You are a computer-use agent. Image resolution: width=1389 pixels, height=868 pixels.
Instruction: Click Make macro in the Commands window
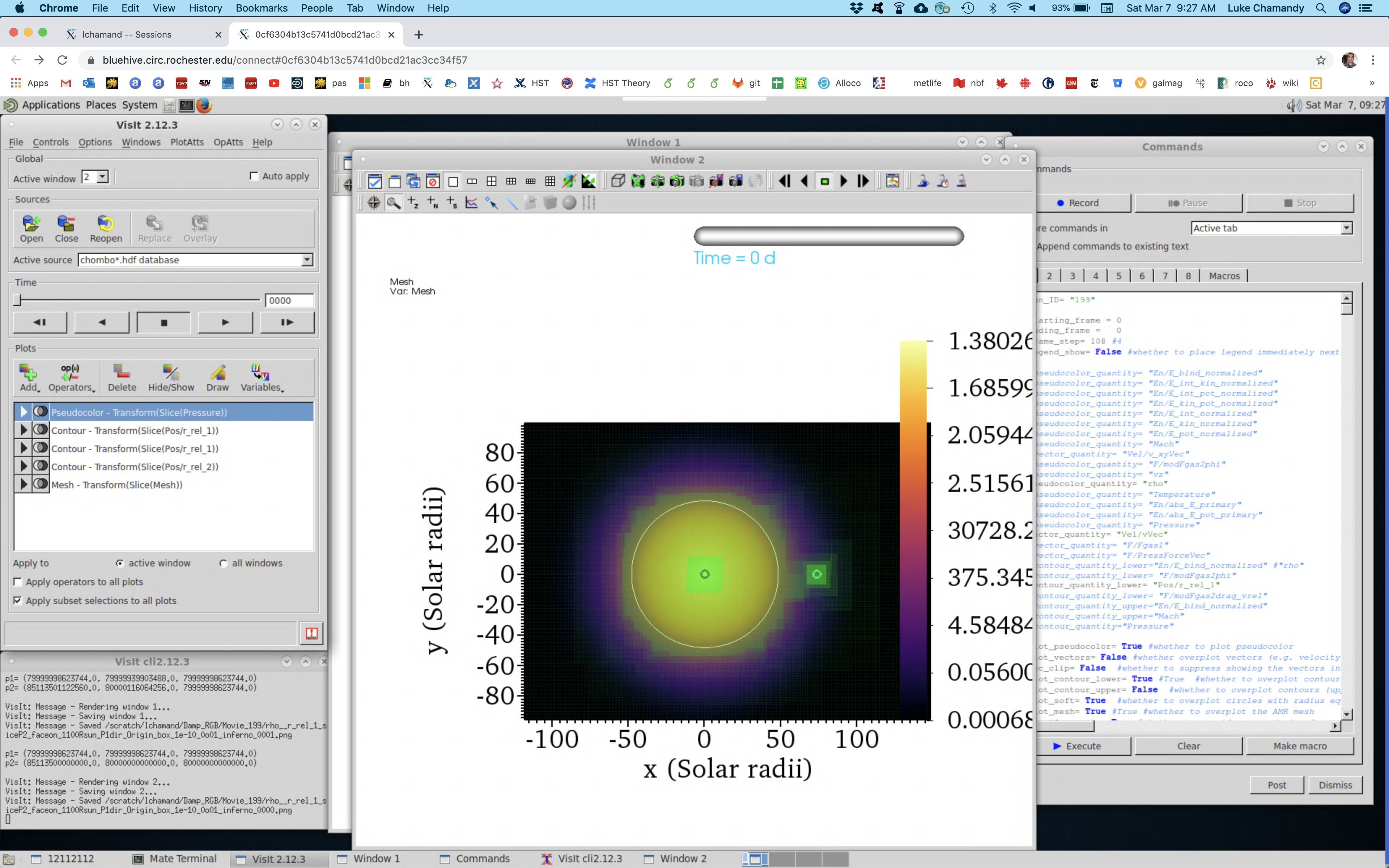[1300, 746]
